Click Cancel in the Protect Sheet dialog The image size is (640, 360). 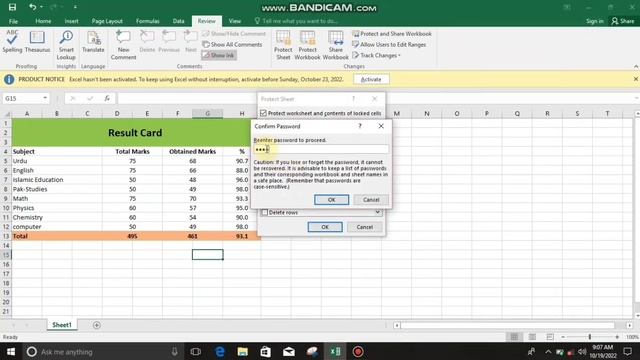click(x=364, y=227)
